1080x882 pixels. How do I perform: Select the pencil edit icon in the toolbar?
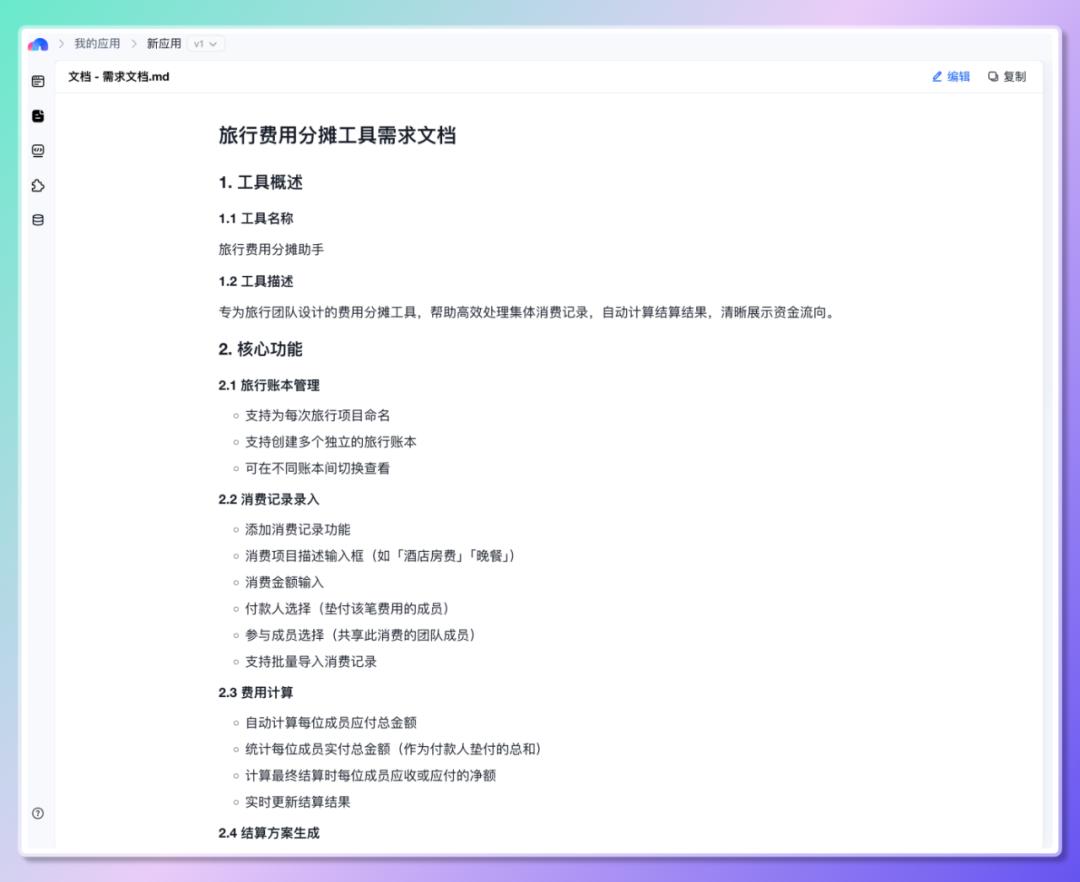pos(937,77)
